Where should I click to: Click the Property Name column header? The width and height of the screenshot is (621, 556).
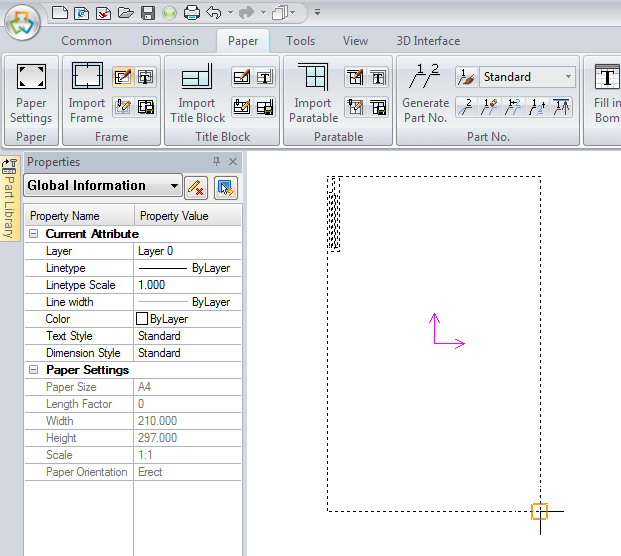[79, 216]
